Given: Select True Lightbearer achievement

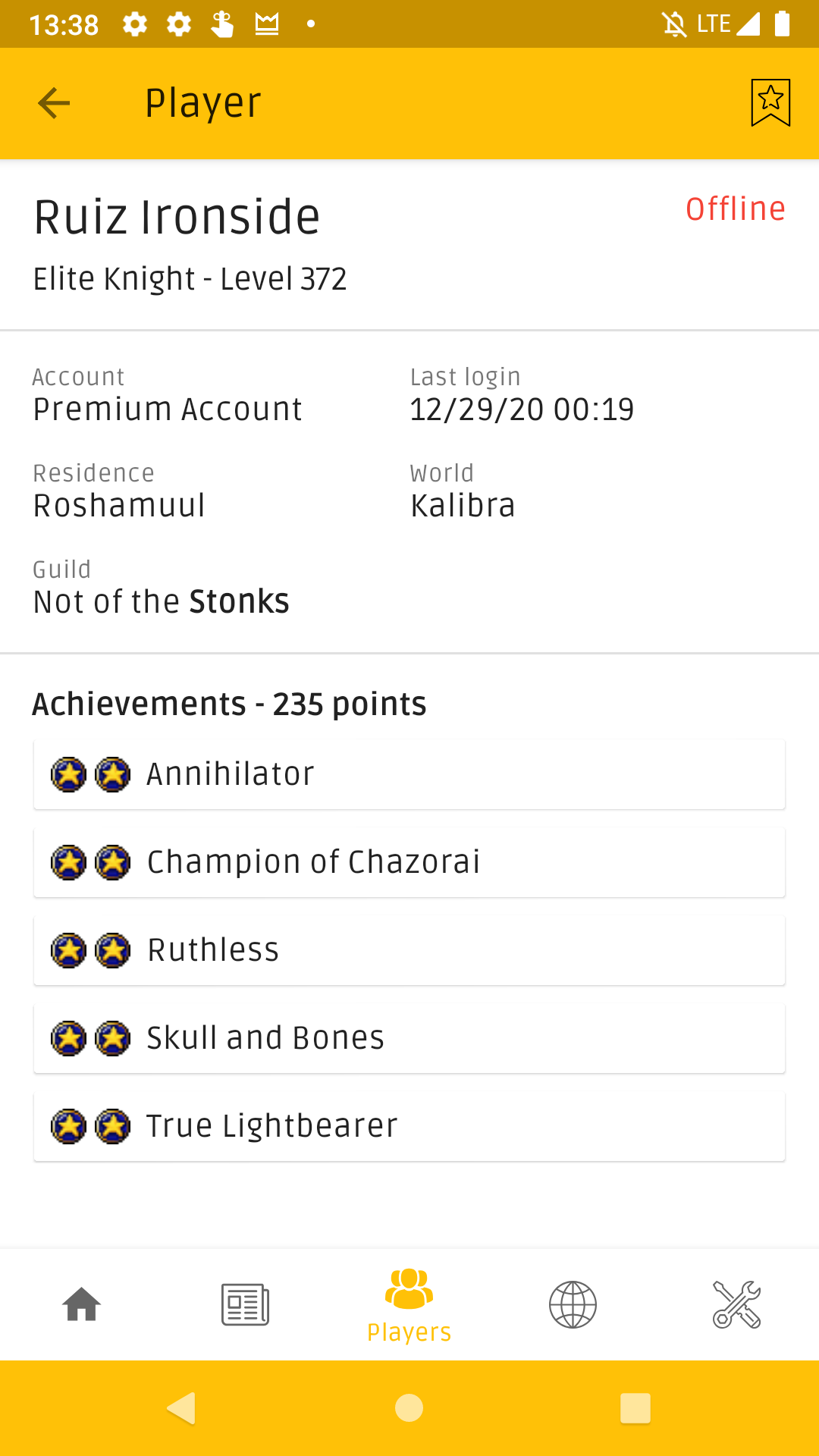Looking at the screenshot, I should coord(409,1126).
